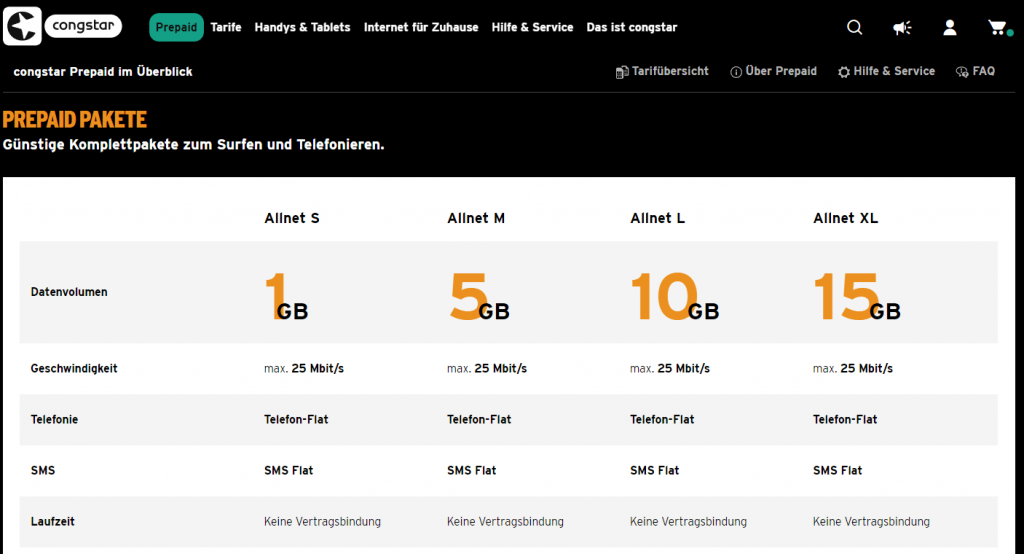Click Telefon-Flat in the Allnet S column
The image size is (1024, 554).
[x=296, y=419]
